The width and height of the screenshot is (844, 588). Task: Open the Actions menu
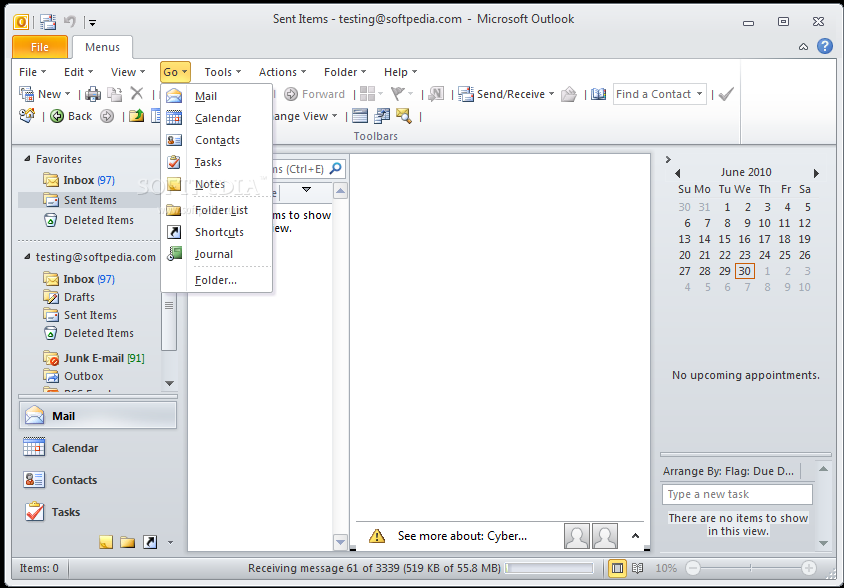[x=282, y=72]
